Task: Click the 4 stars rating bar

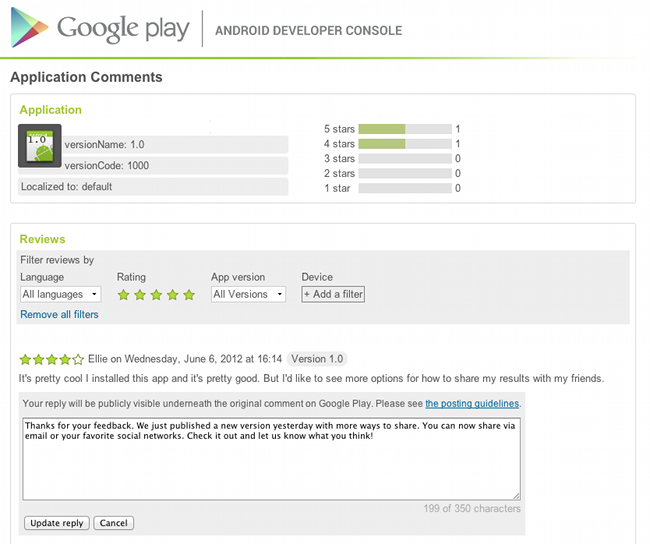Action: 404,144
